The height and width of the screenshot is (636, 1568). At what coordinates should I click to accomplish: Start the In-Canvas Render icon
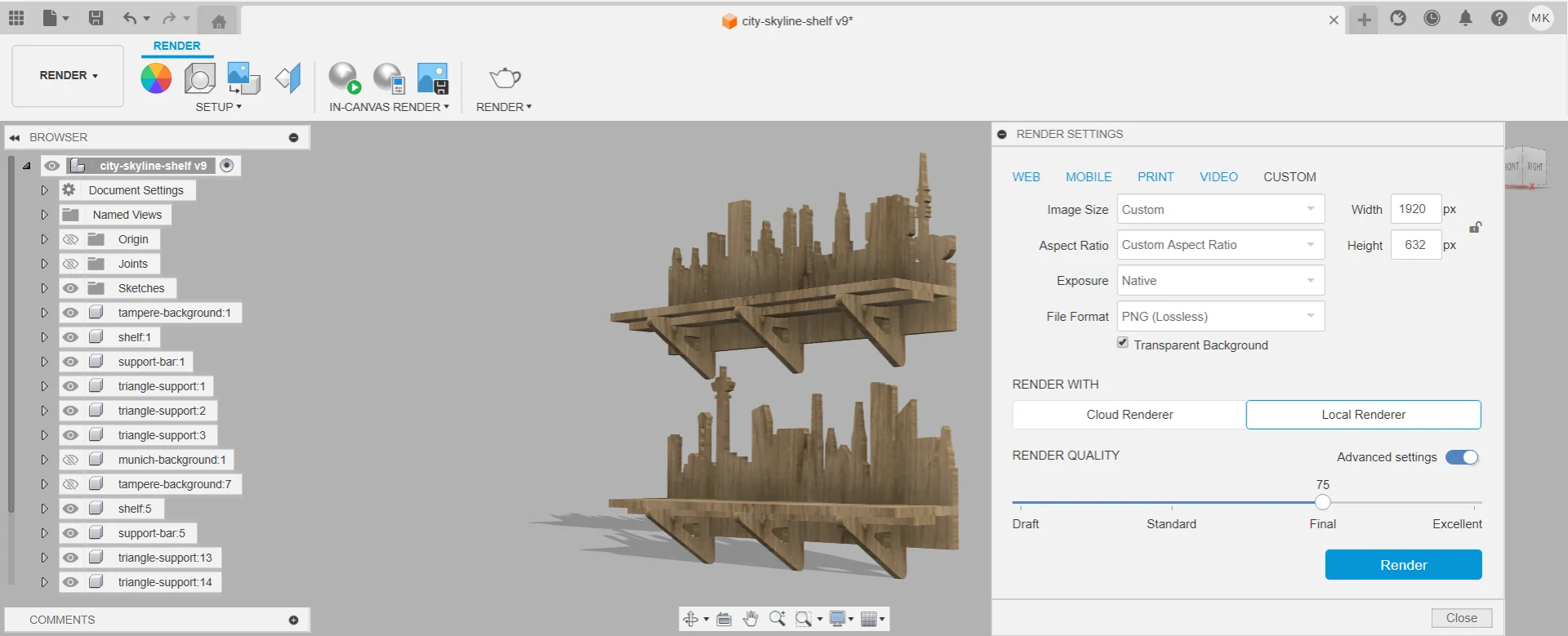coord(345,78)
